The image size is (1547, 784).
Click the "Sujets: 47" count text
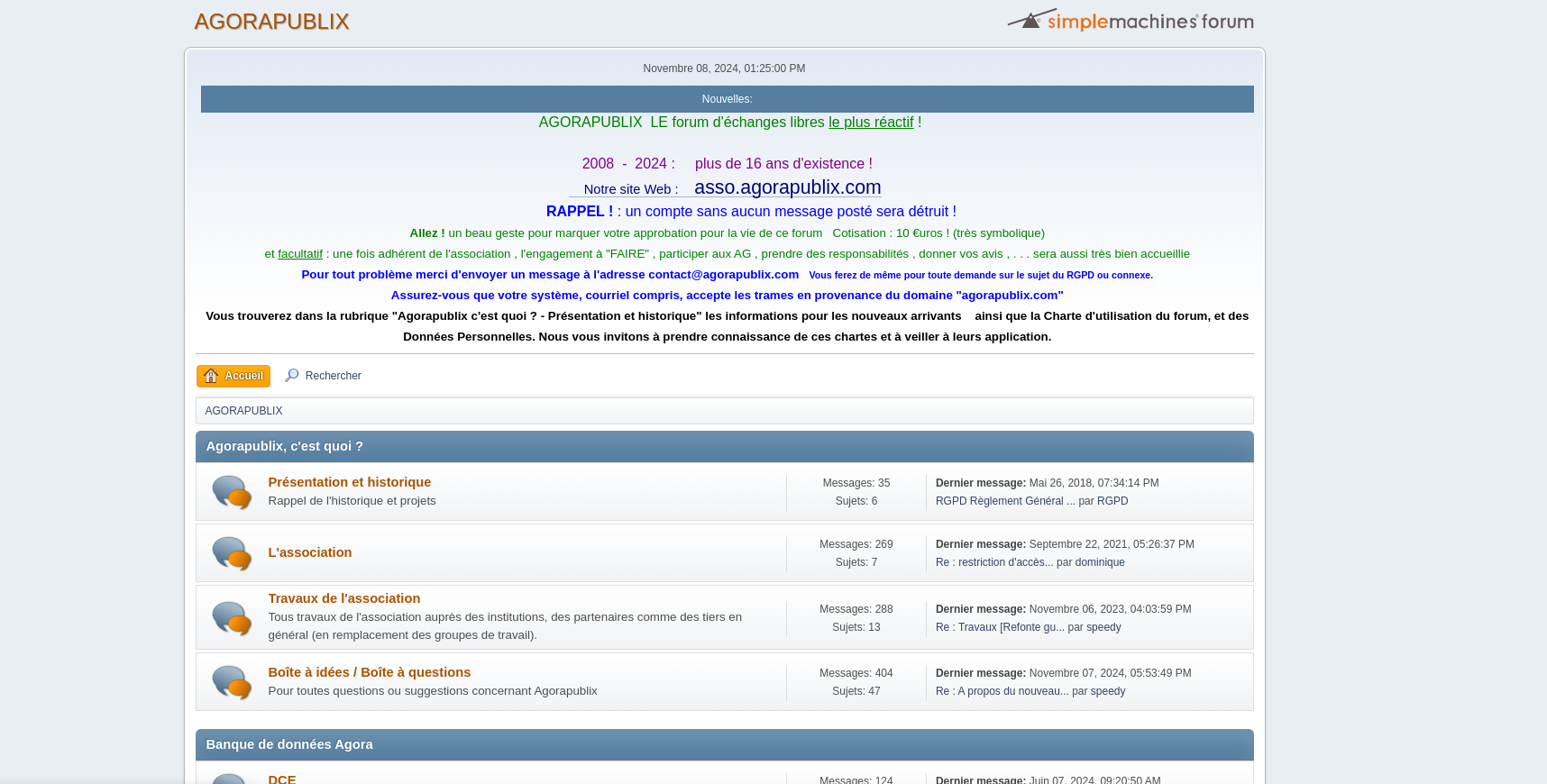pyautogui.click(x=856, y=691)
